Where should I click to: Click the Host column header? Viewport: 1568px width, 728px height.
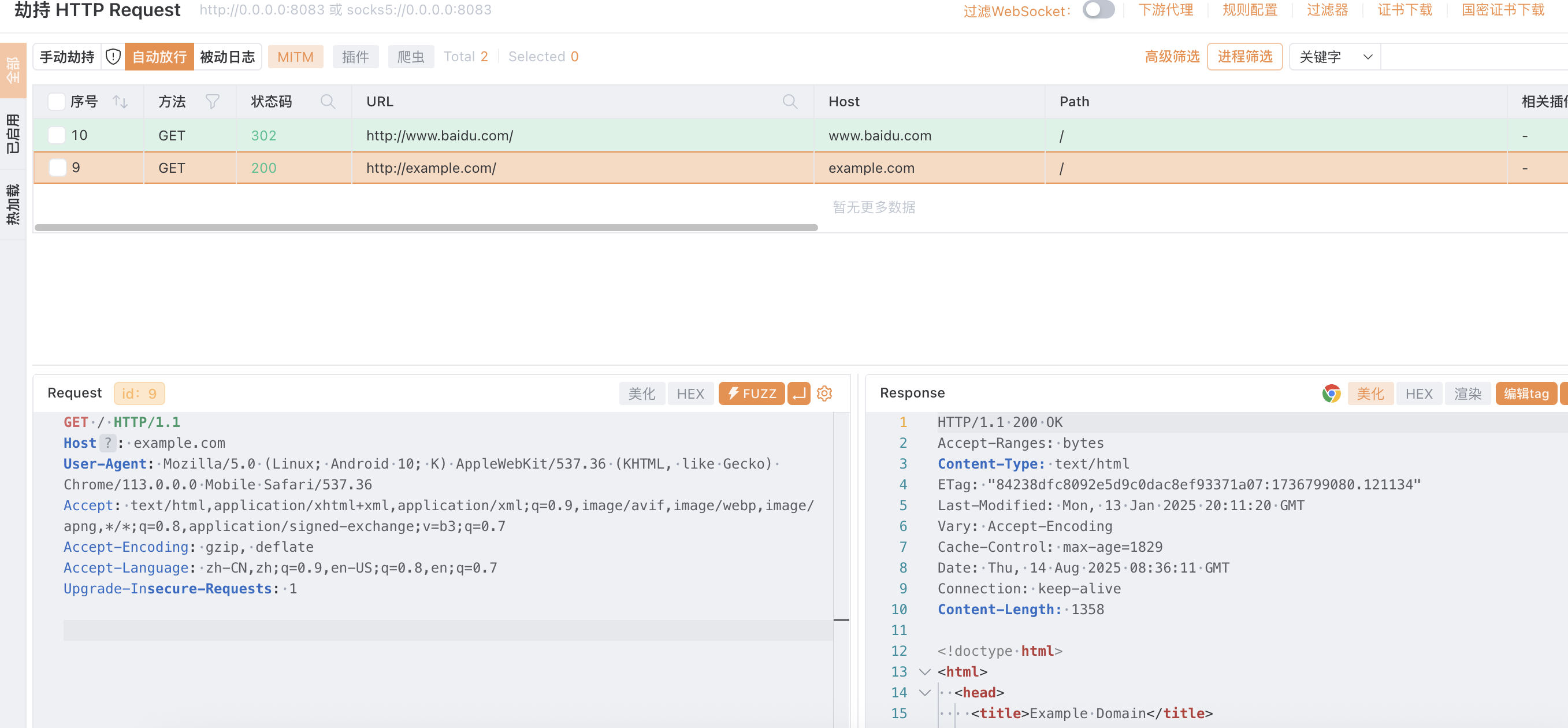(x=929, y=102)
